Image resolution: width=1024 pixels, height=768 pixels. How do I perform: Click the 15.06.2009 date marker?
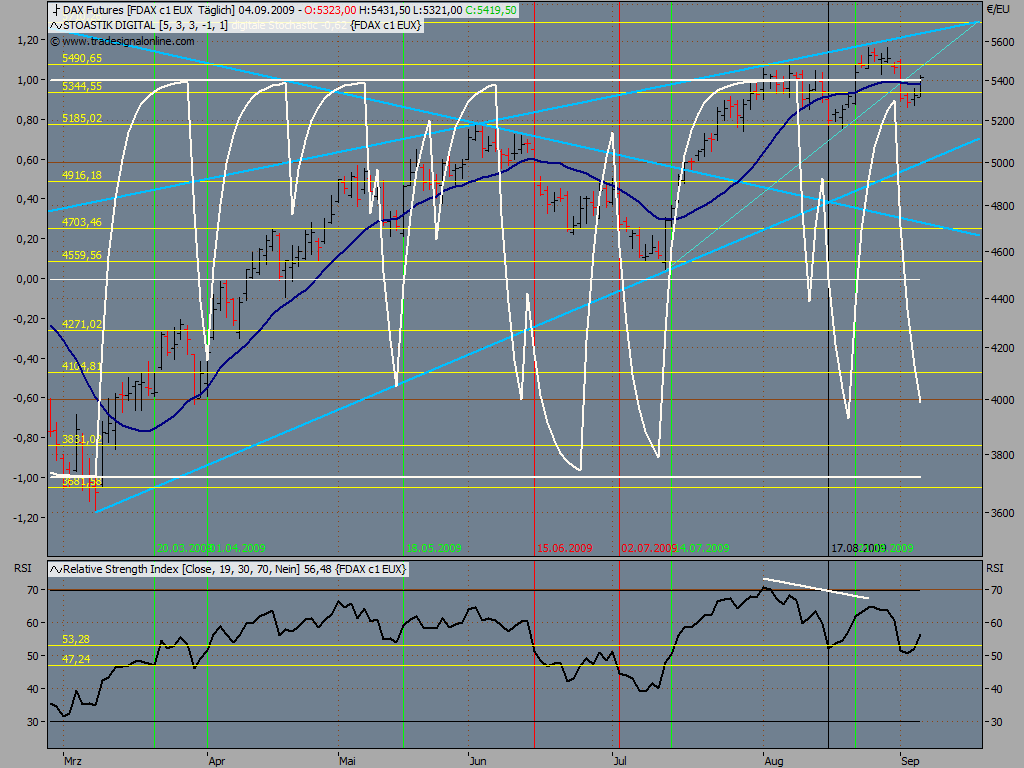(x=565, y=548)
